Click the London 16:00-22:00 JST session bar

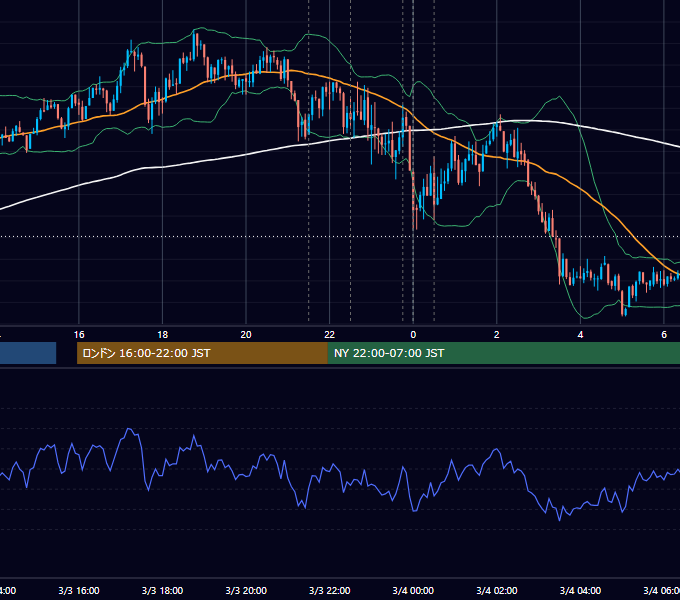coord(202,353)
